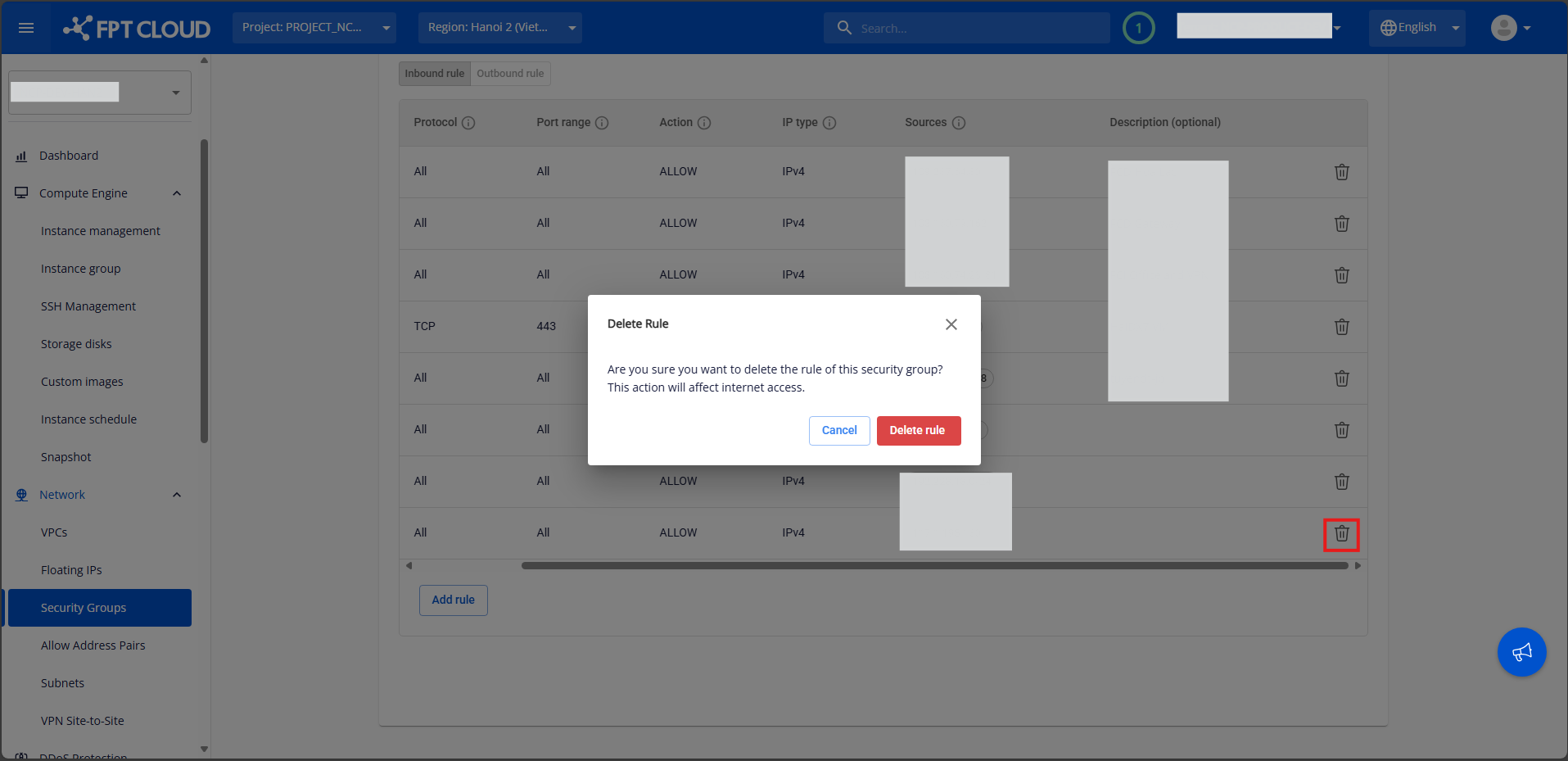This screenshot has height=761, width=1568.
Task: Open the English language dropdown
Action: coord(1417,28)
